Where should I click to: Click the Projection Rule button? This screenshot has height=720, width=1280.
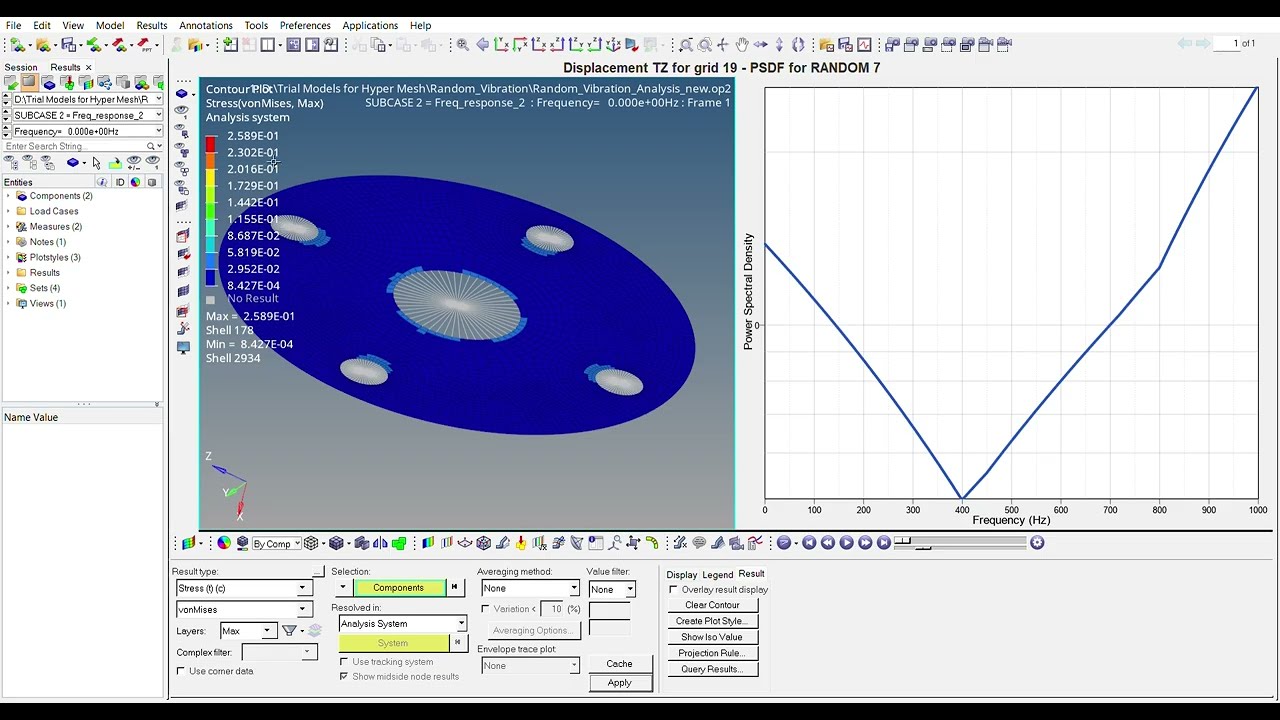coord(712,653)
